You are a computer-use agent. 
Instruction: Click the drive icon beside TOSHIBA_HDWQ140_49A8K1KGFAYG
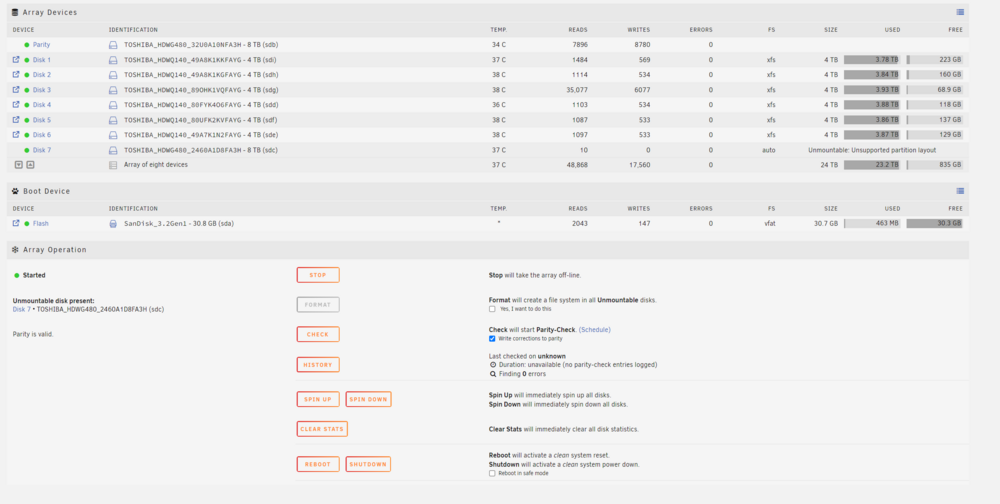coord(113,75)
